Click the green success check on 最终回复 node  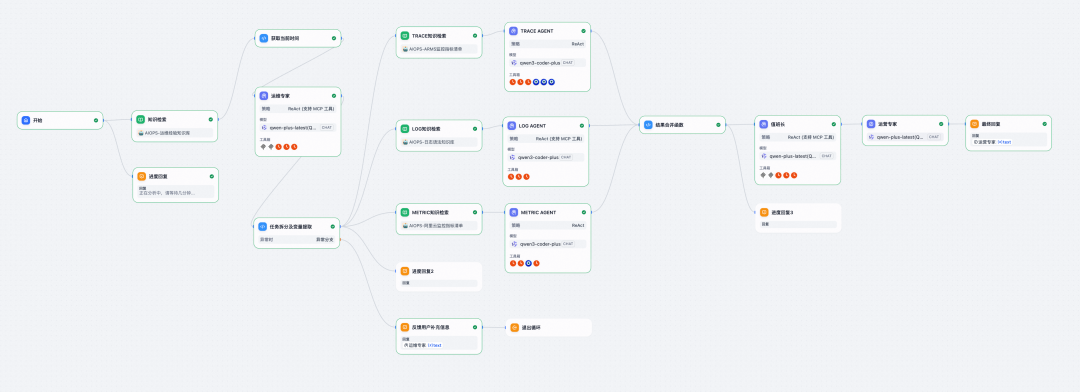click(1044, 124)
